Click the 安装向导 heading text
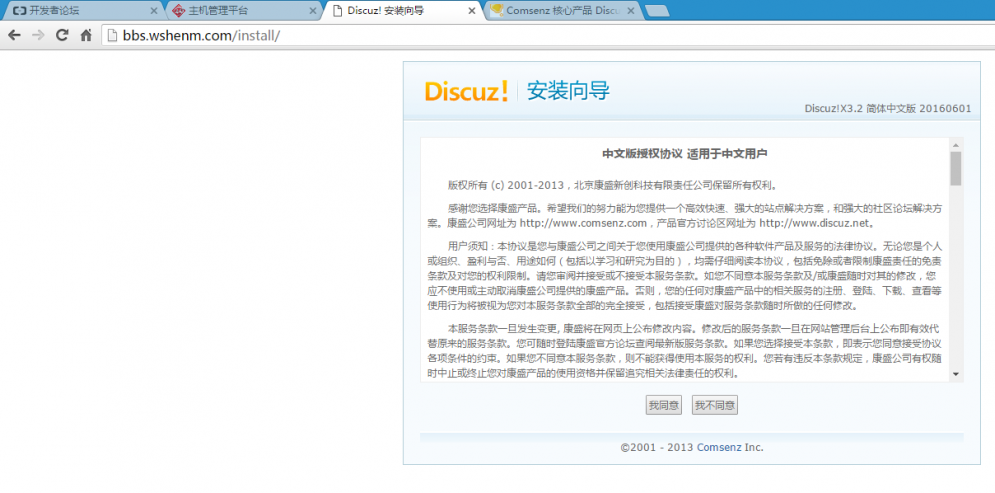 click(568, 91)
